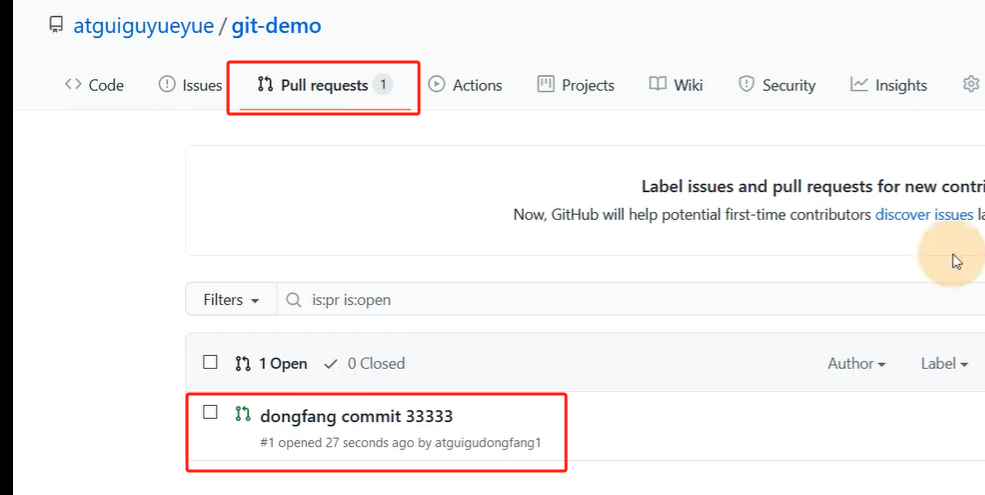This screenshot has width=985, height=495.
Task: Switch to the Code tab
Action: tap(94, 85)
